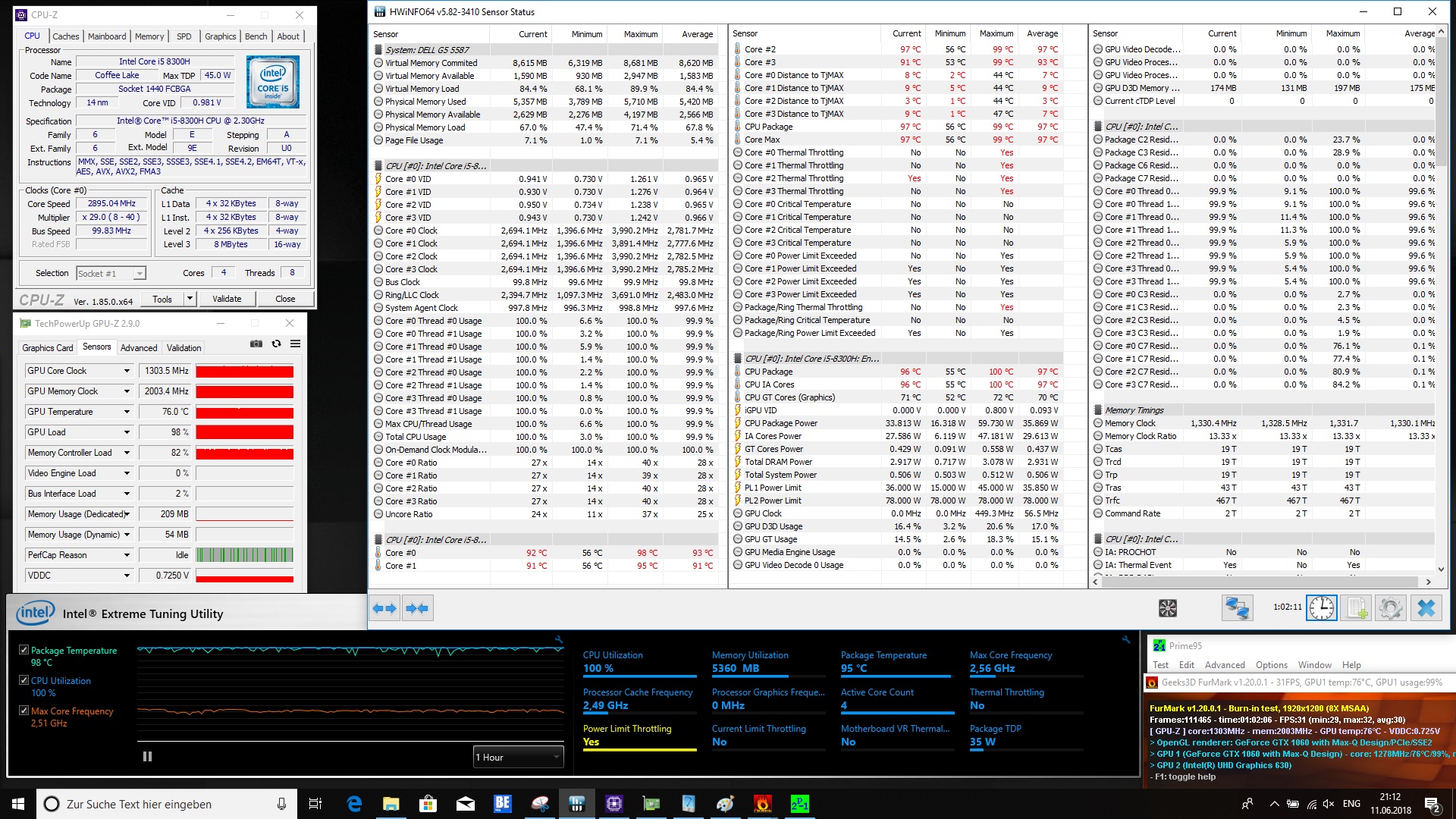Viewport: 1456px width, 819px height.
Task: Switch to the Caches tab in CPU-Z
Action: click(65, 36)
